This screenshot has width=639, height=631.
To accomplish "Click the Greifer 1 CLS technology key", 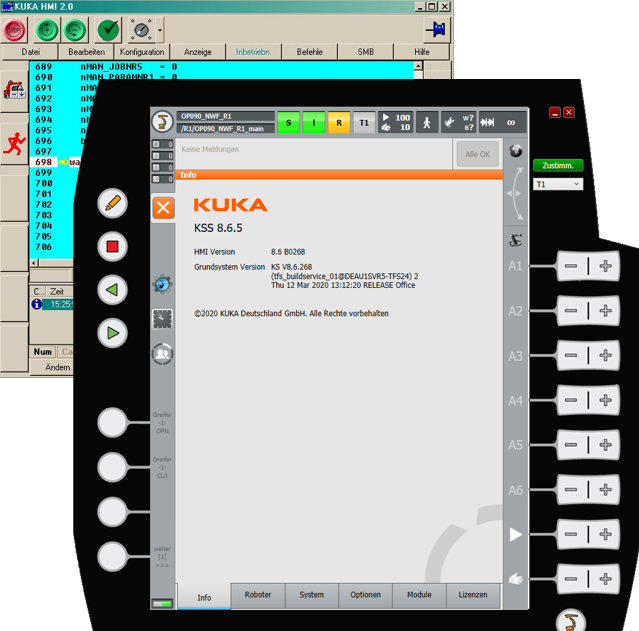I will tap(112, 467).
